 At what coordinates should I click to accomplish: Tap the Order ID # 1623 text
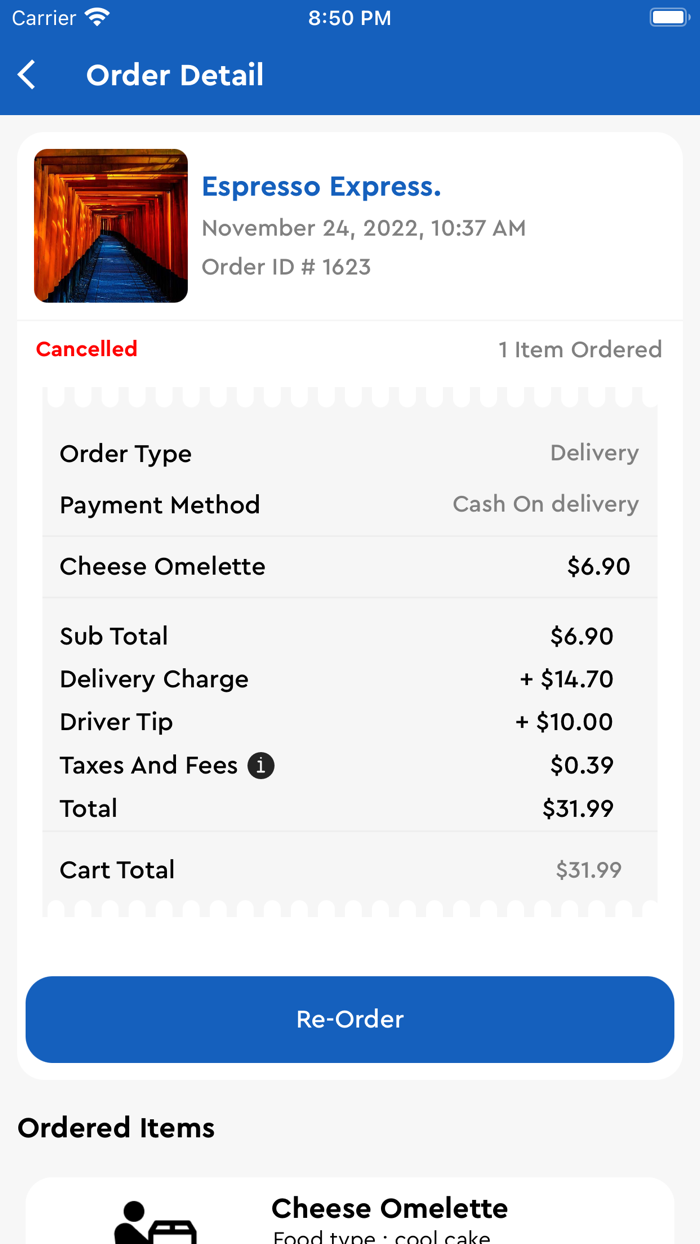point(287,266)
